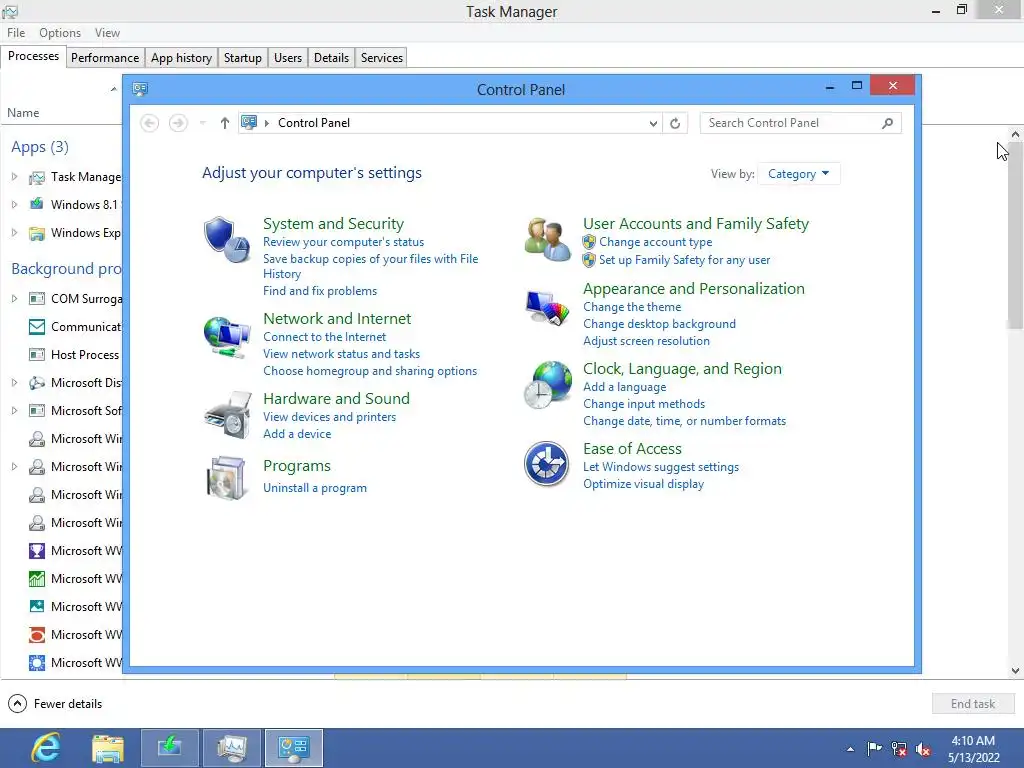
Task: Expand the Windows Explorer app row
Action: (14, 233)
